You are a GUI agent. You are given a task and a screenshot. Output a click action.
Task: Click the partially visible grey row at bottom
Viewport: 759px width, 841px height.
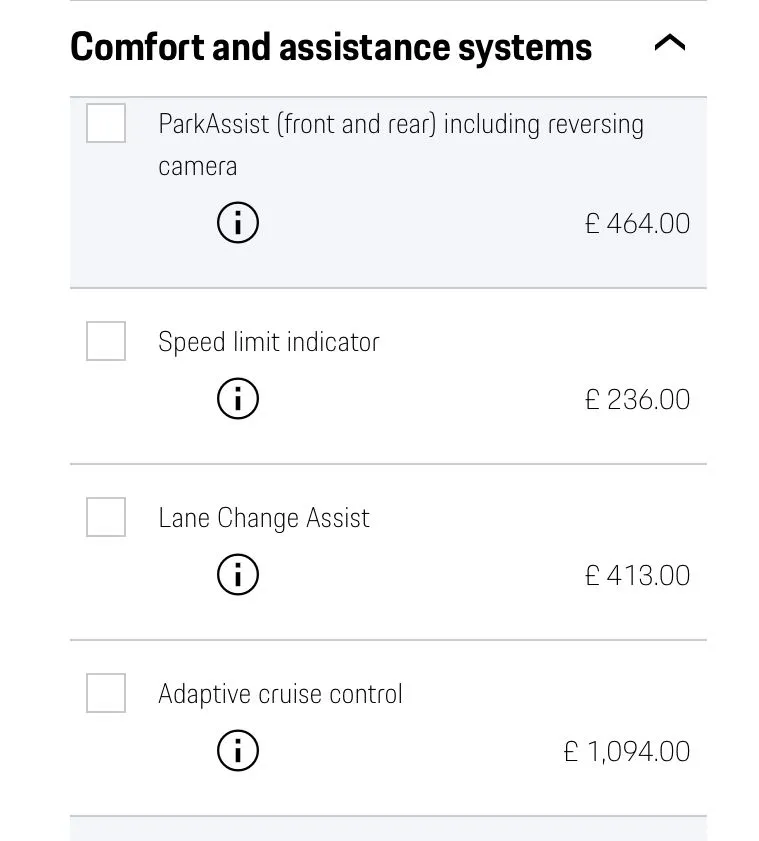click(388, 830)
